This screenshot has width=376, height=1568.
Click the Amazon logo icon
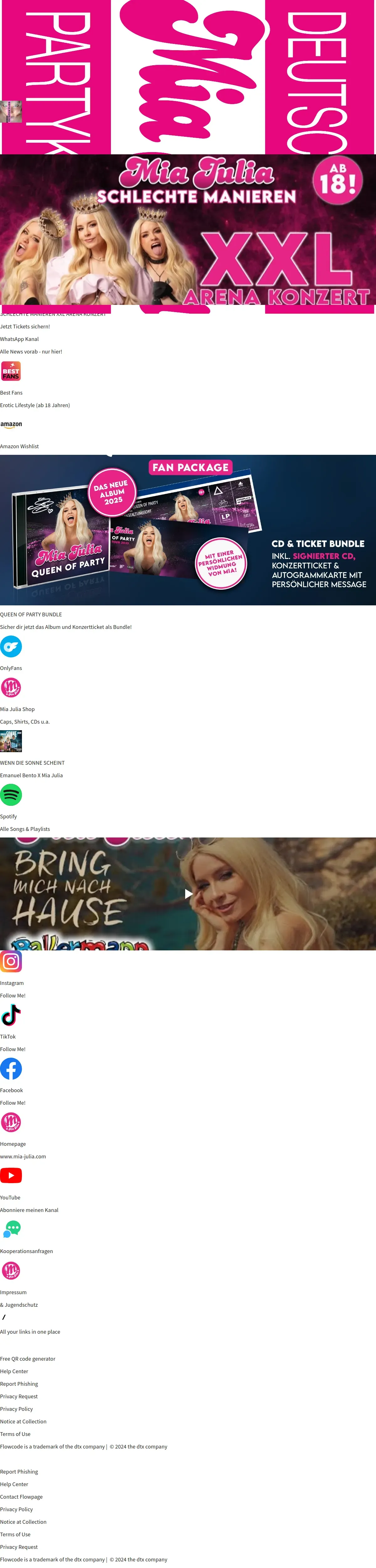(11, 424)
